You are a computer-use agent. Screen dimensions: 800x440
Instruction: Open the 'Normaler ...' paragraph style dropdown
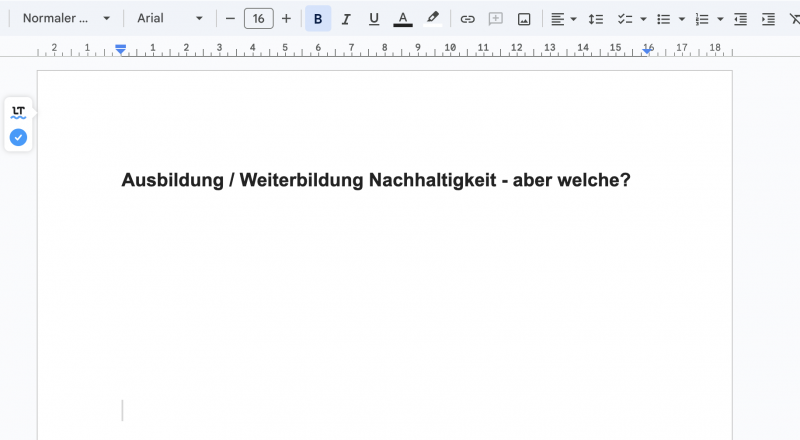66,19
